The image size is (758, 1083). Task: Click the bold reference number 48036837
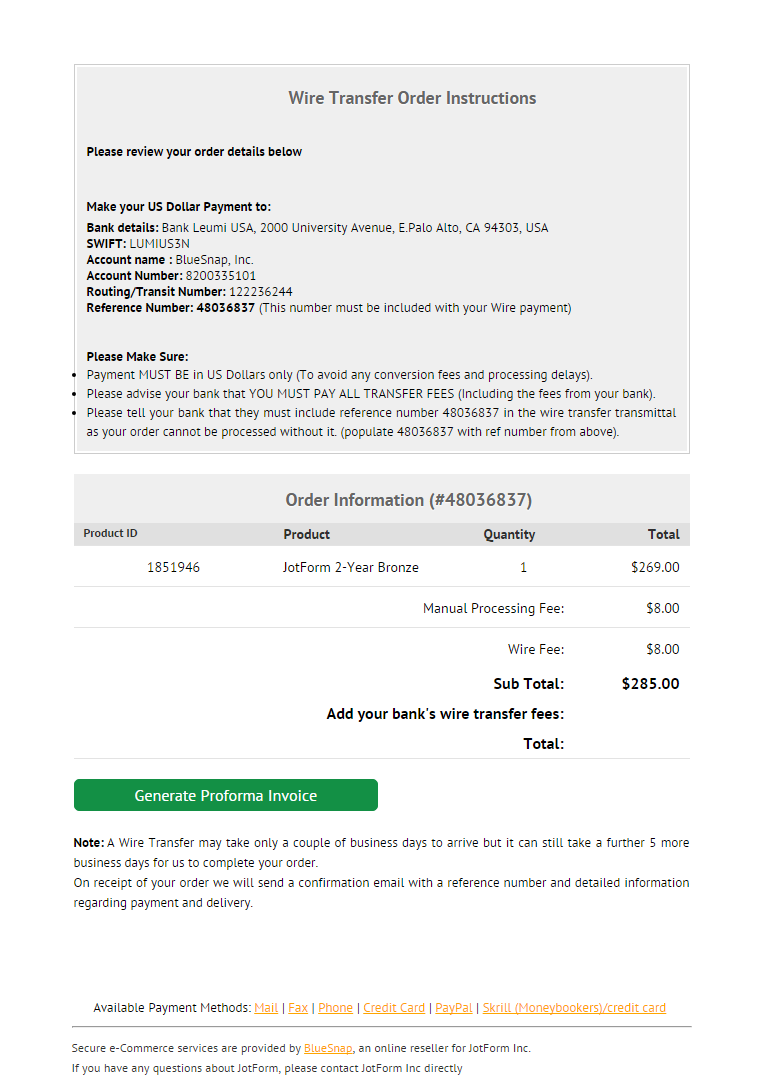point(225,308)
